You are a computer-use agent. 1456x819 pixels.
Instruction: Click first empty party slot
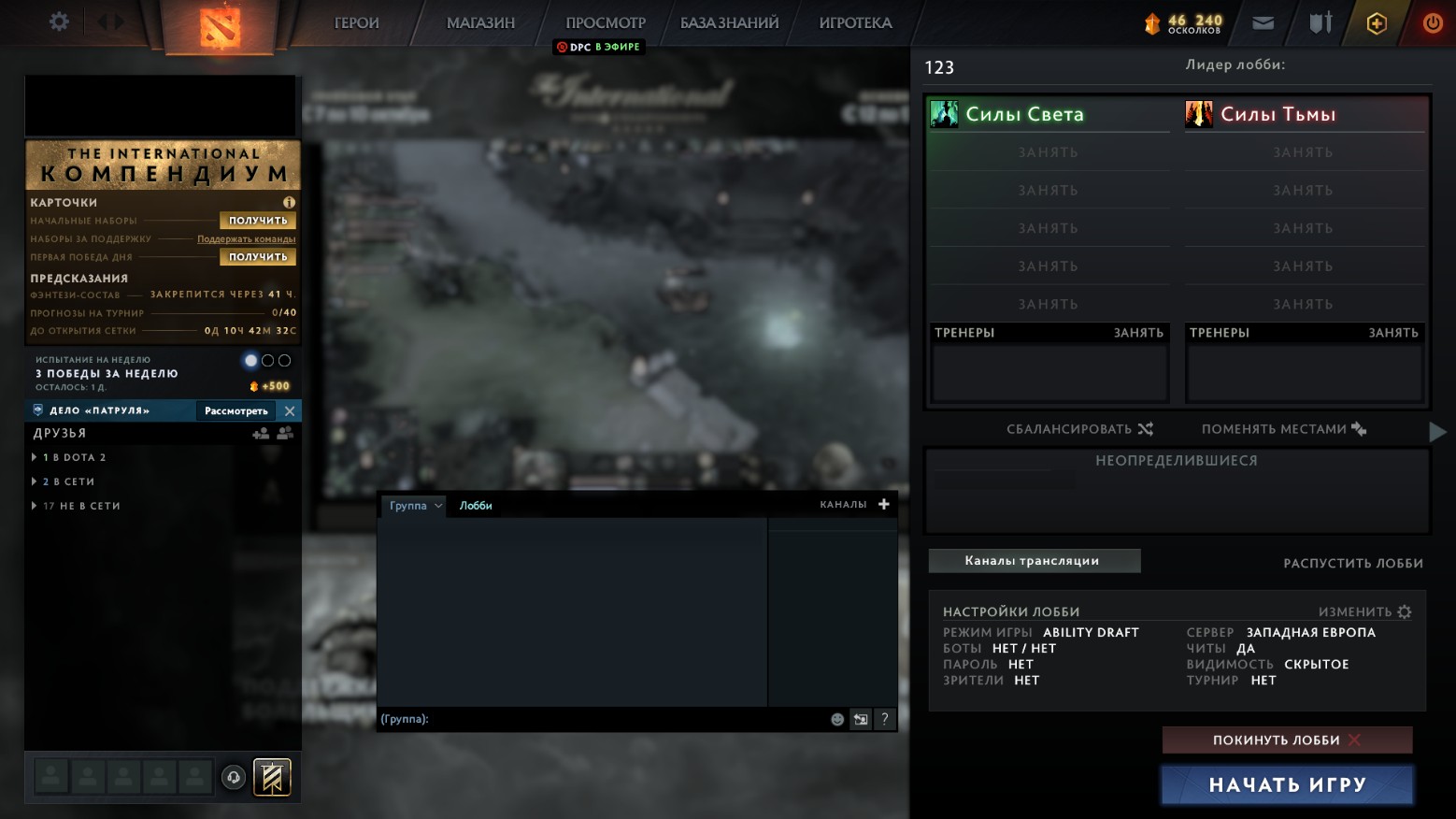[x=51, y=777]
